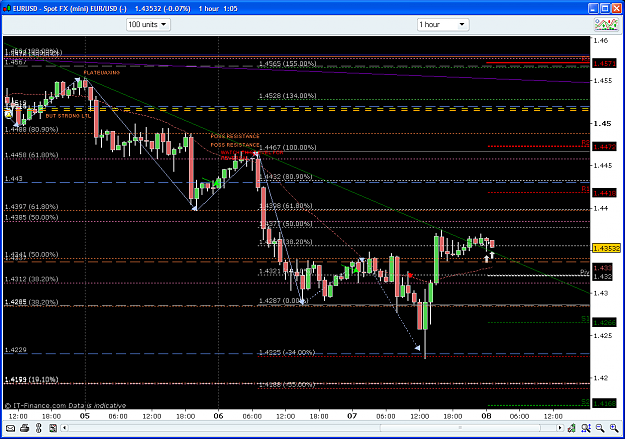Click the 1.432 pivot price label
The image size is (625, 439).
click(603, 276)
